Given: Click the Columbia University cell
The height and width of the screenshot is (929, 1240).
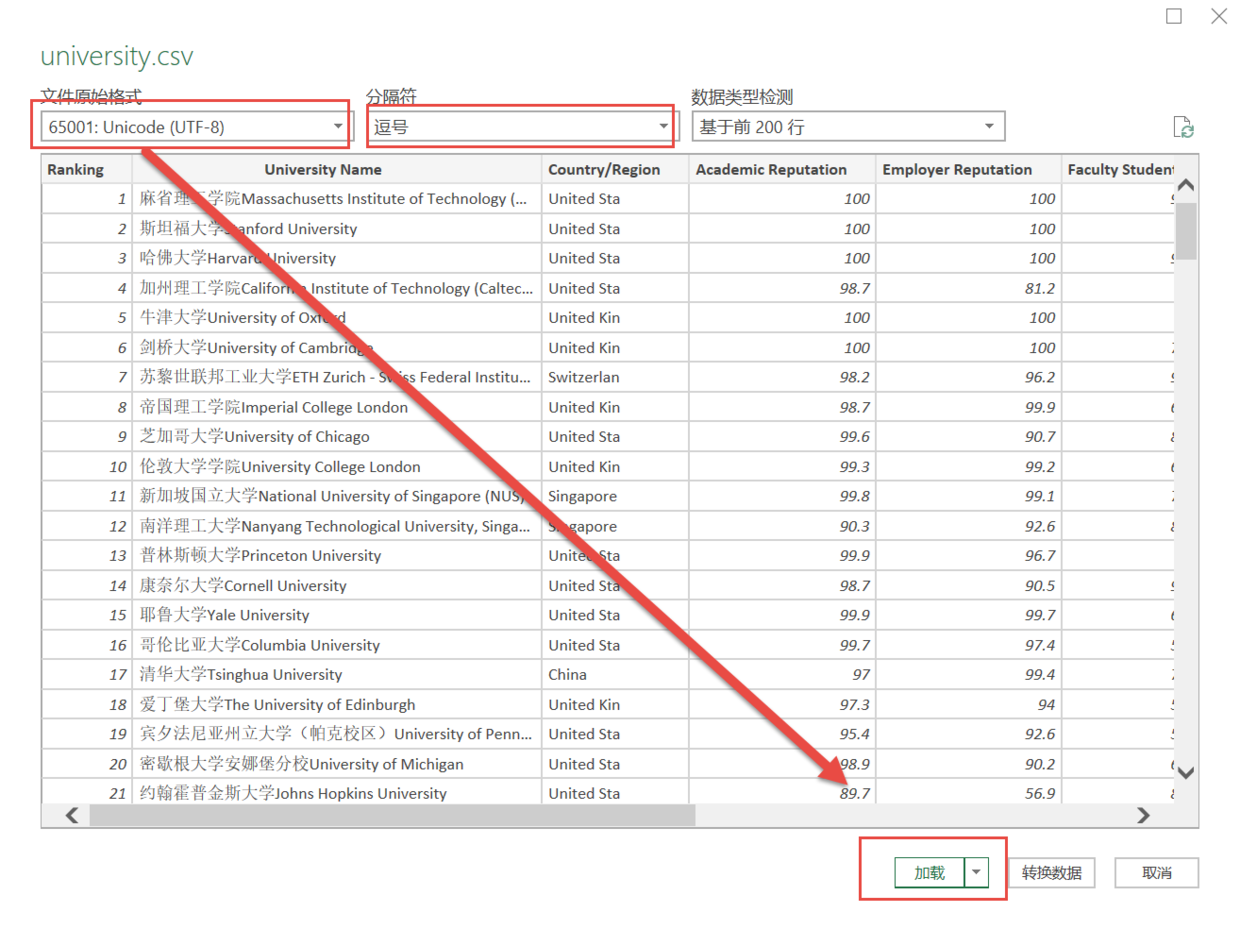Looking at the screenshot, I should (337, 645).
